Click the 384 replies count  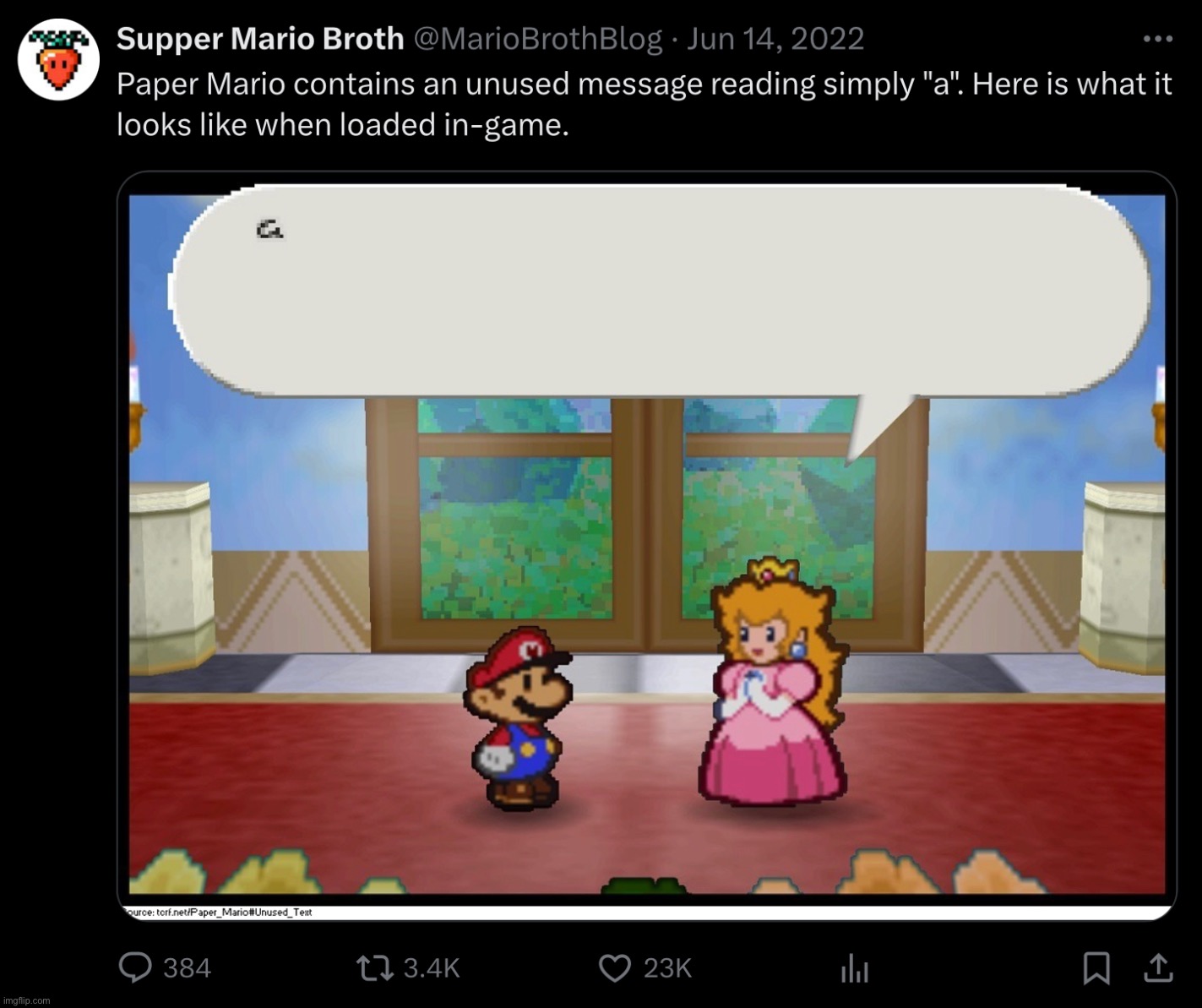click(x=187, y=967)
